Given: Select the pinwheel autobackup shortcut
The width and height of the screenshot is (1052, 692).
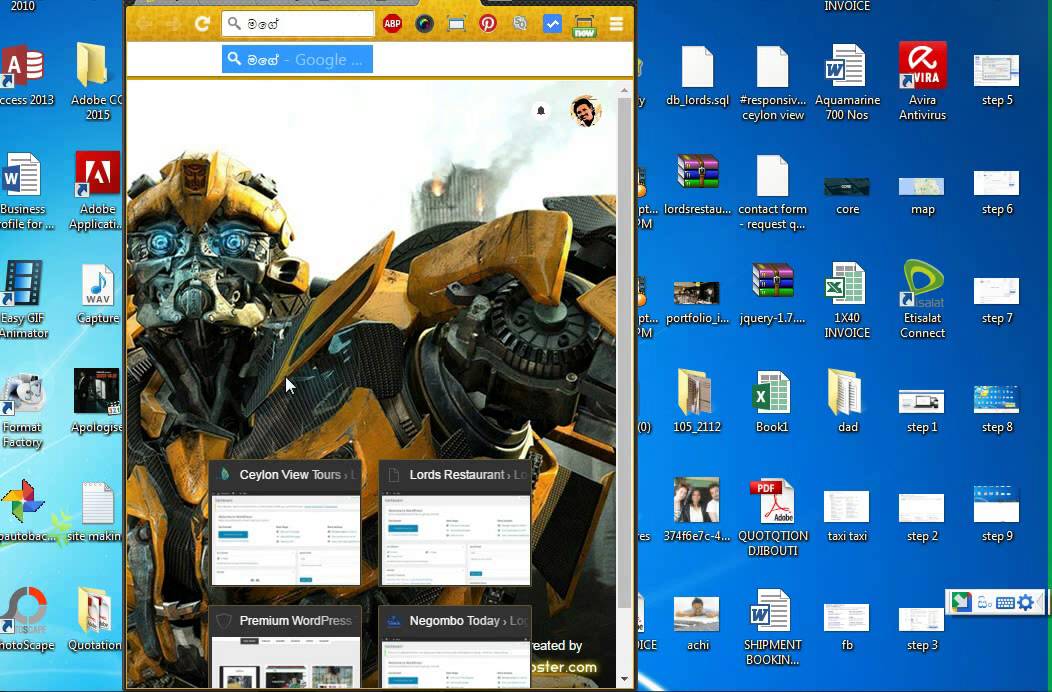Looking at the screenshot, I should (25, 511).
